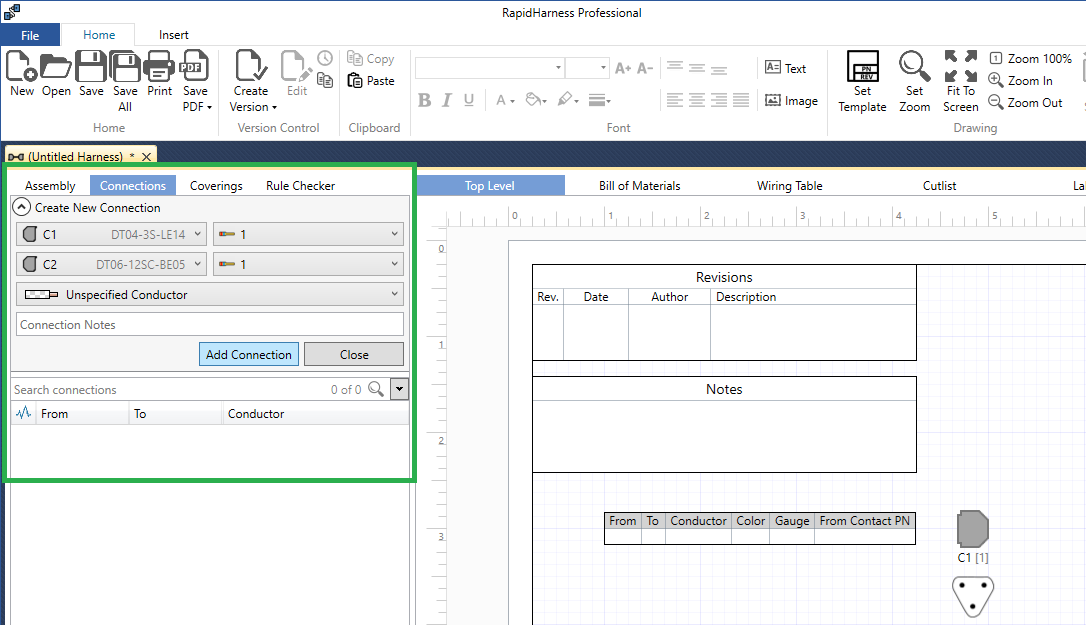This screenshot has width=1086, height=625.
Task: Collapse the Create New Connection section
Action: [21, 208]
